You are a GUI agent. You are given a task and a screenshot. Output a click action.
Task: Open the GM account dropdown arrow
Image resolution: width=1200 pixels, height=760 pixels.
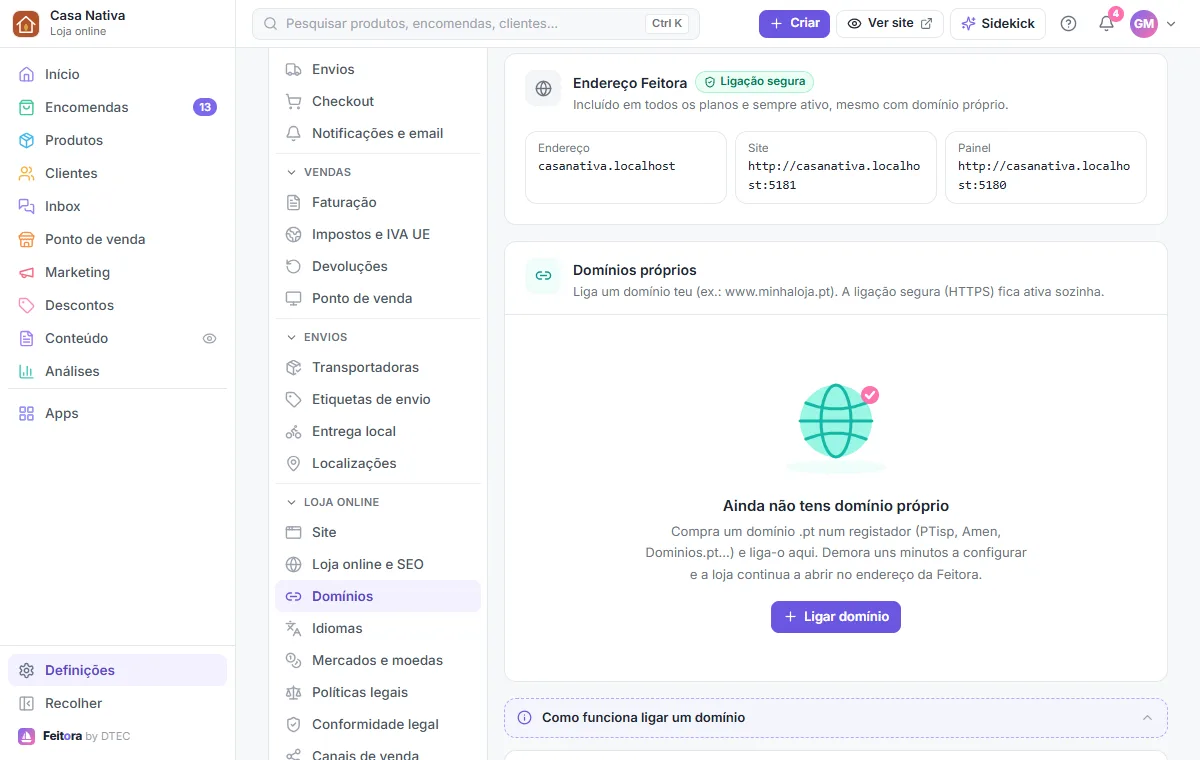click(1171, 23)
